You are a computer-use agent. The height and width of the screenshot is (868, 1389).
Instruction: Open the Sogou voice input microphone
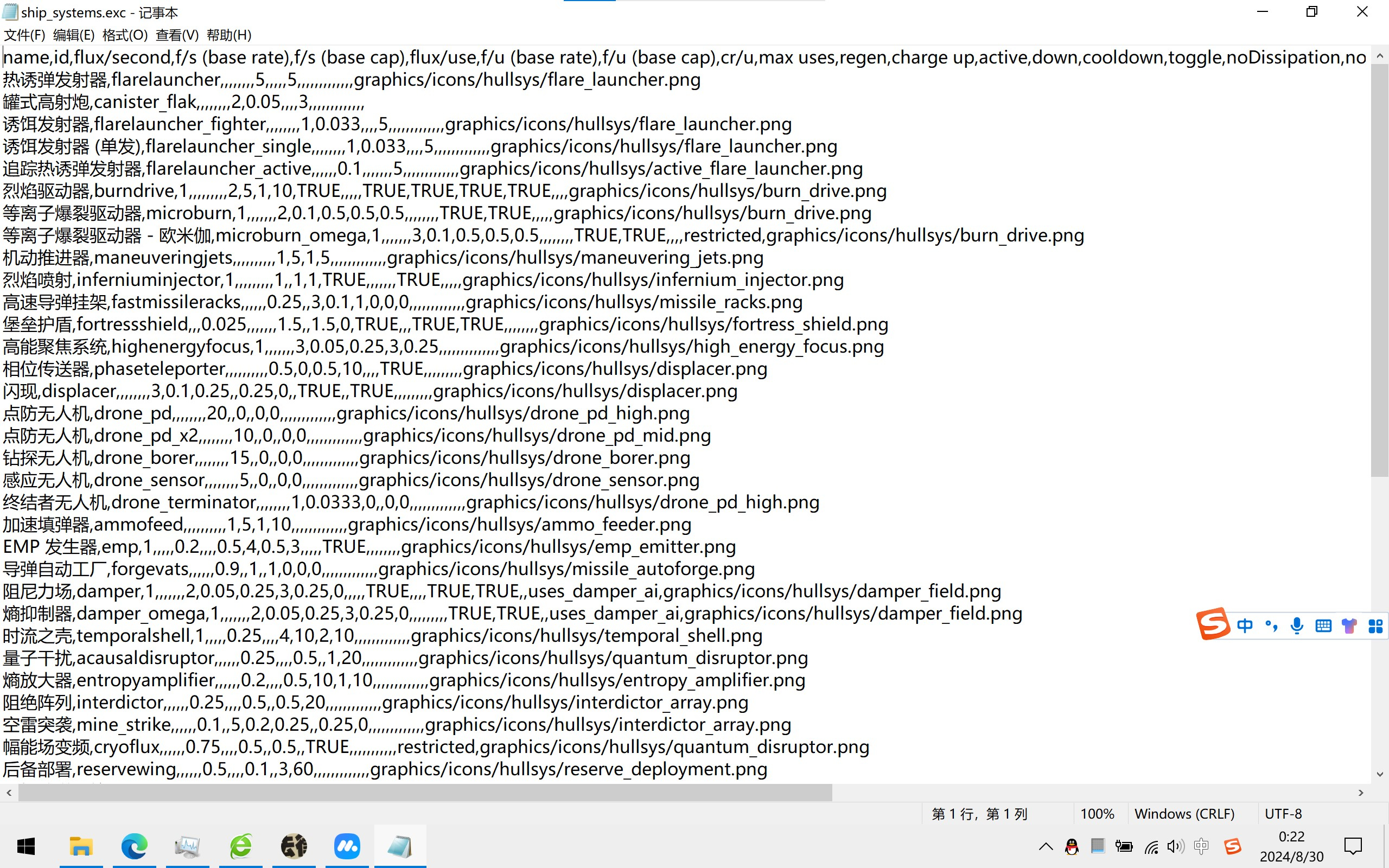1296,625
